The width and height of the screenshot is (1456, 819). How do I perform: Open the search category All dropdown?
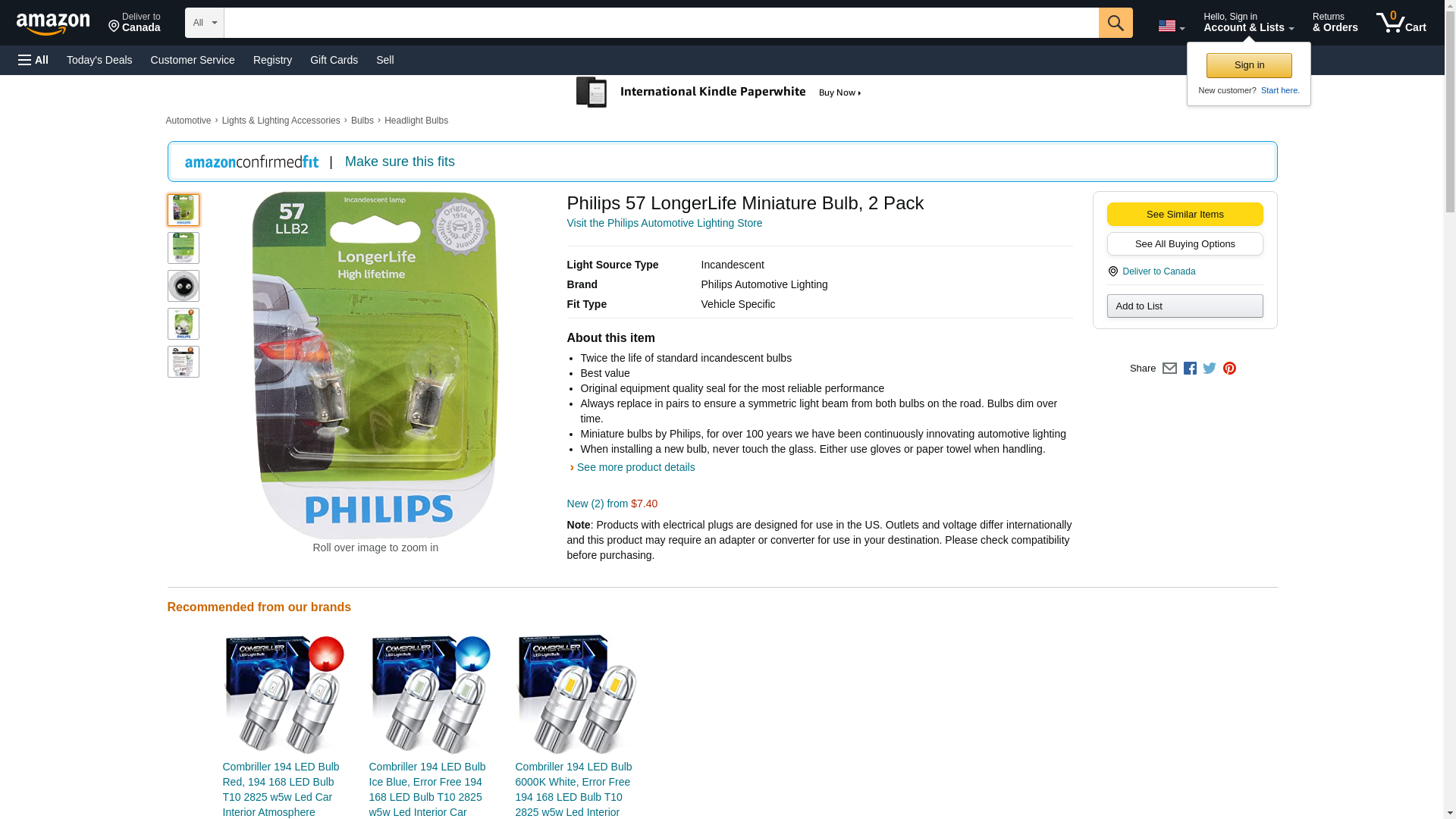[205, 23]
